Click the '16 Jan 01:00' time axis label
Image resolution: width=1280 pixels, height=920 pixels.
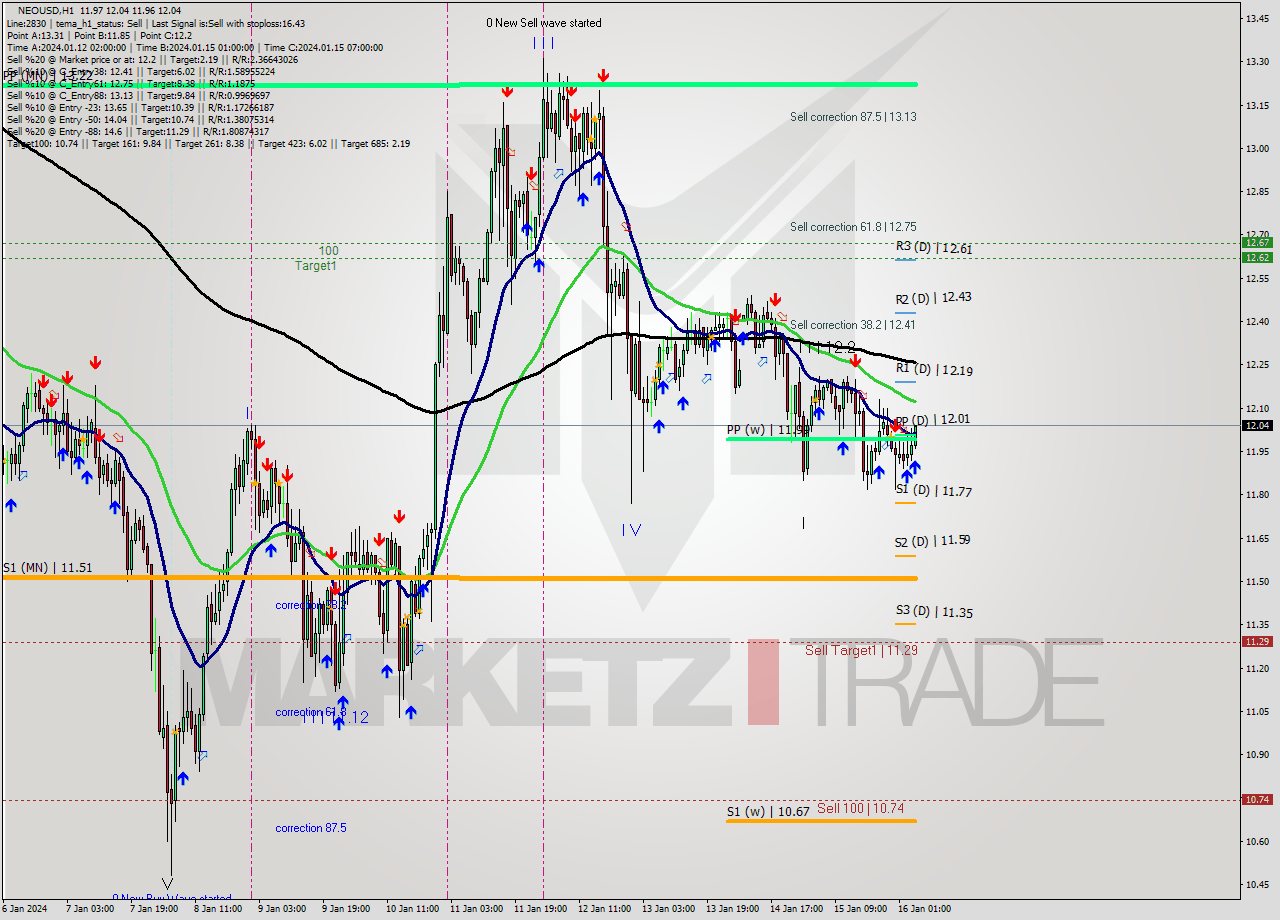coord(923,909)
